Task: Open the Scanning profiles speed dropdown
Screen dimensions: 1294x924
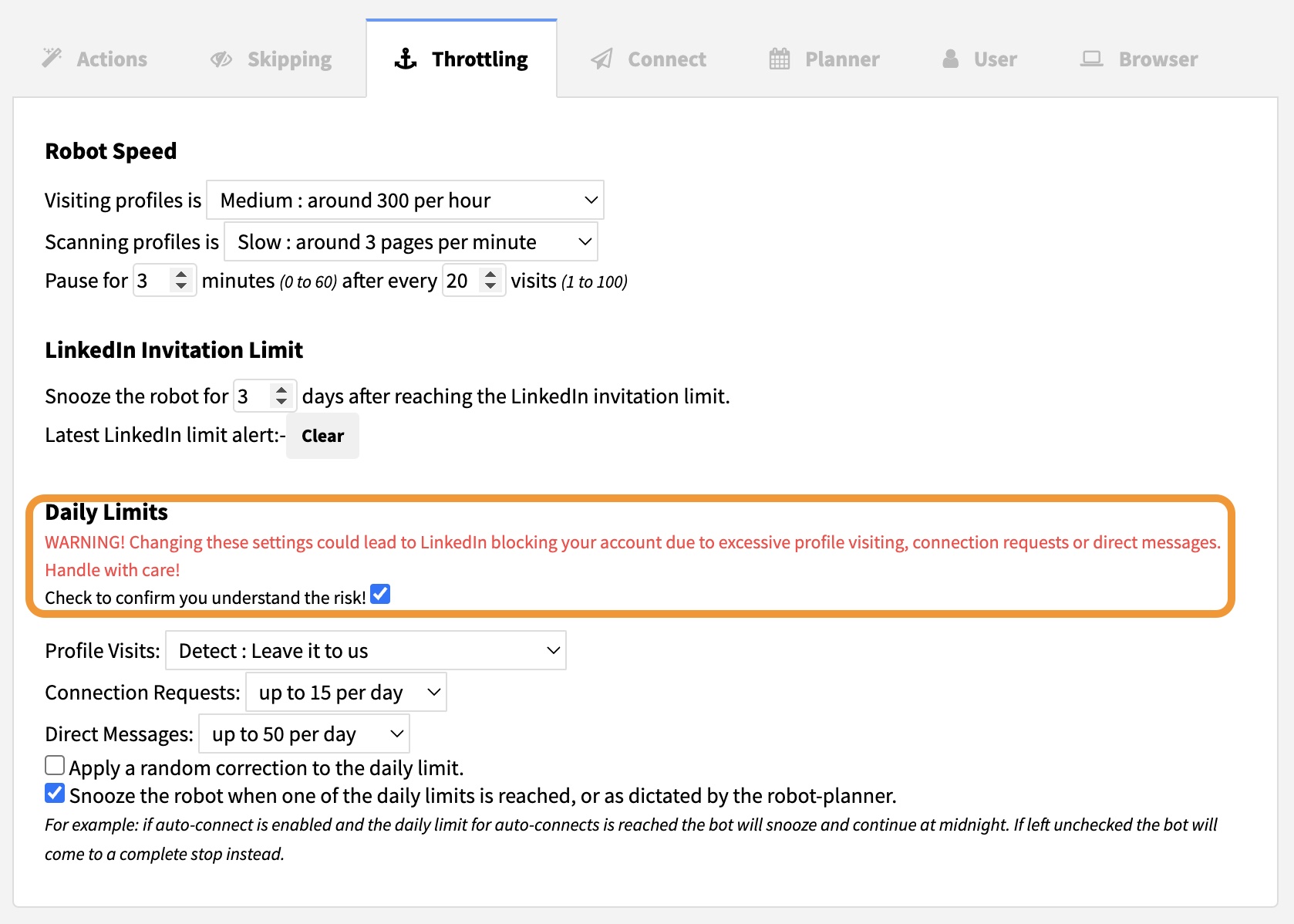Action: pos(411,242)
